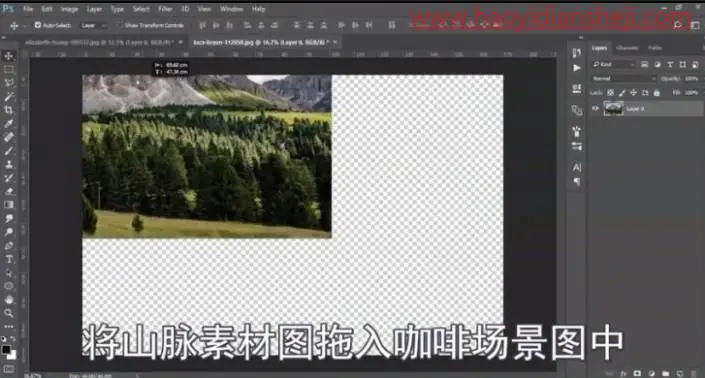The width and height of the screenshot is (705, 378).
Task: Open the Normal blend mode dropdown
Action: pos(624,79)
